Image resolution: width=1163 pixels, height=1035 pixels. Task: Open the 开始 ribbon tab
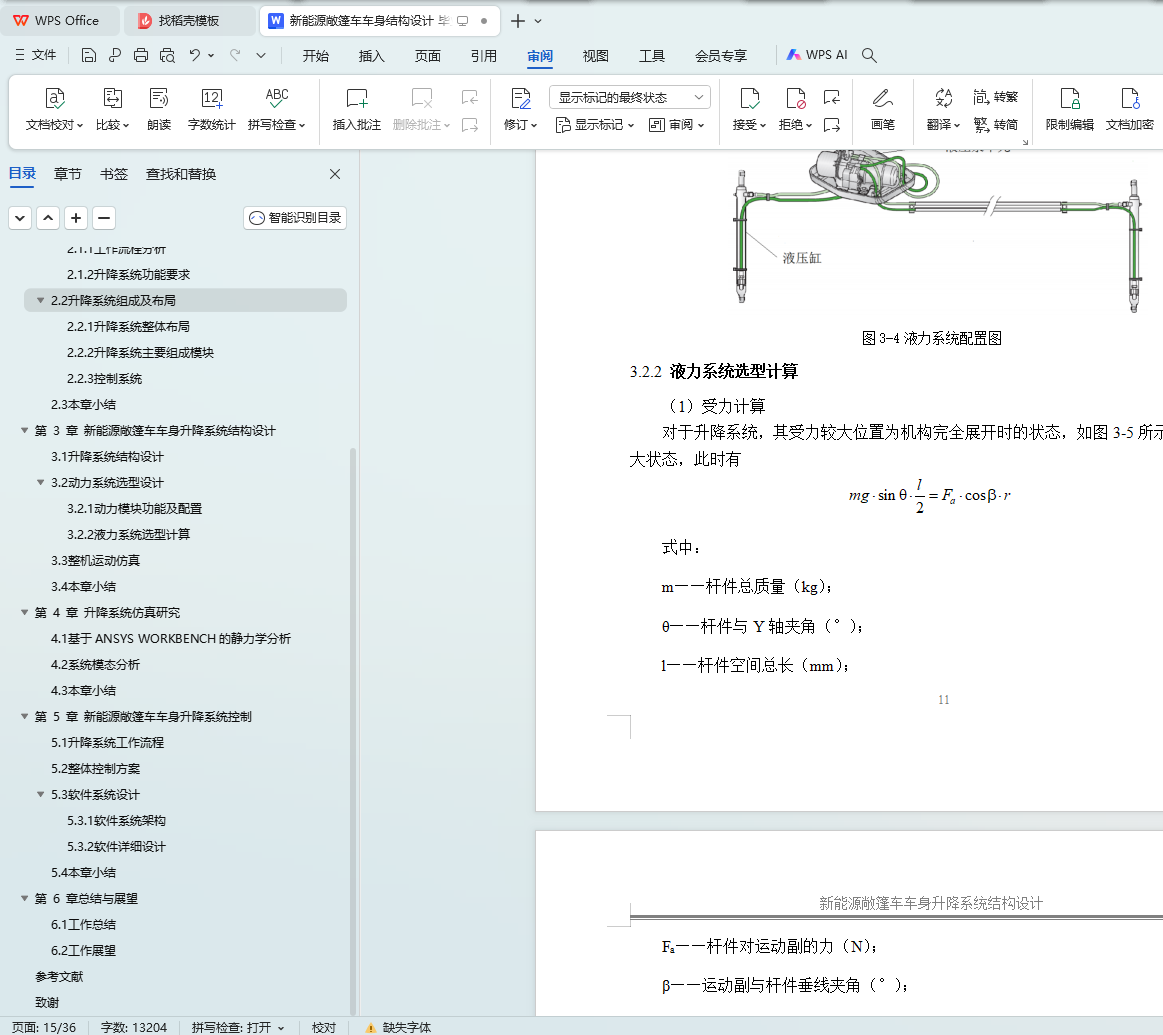click(315, 56)
